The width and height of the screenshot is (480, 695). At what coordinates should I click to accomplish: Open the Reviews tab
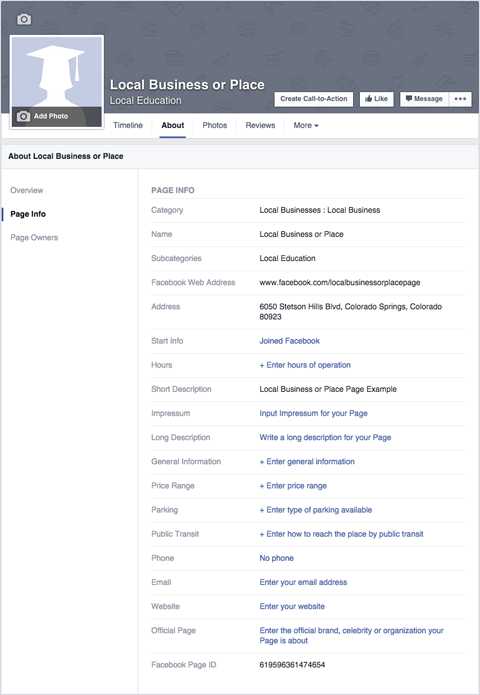pyautogui.click(x=260, y=125)
